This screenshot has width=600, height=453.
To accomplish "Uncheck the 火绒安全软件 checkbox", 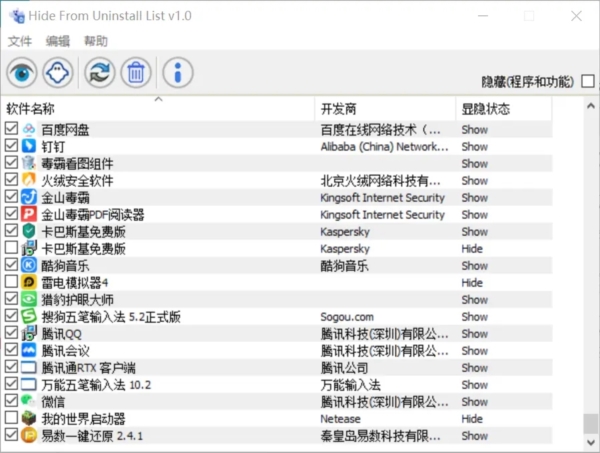I will coord(11,179).
